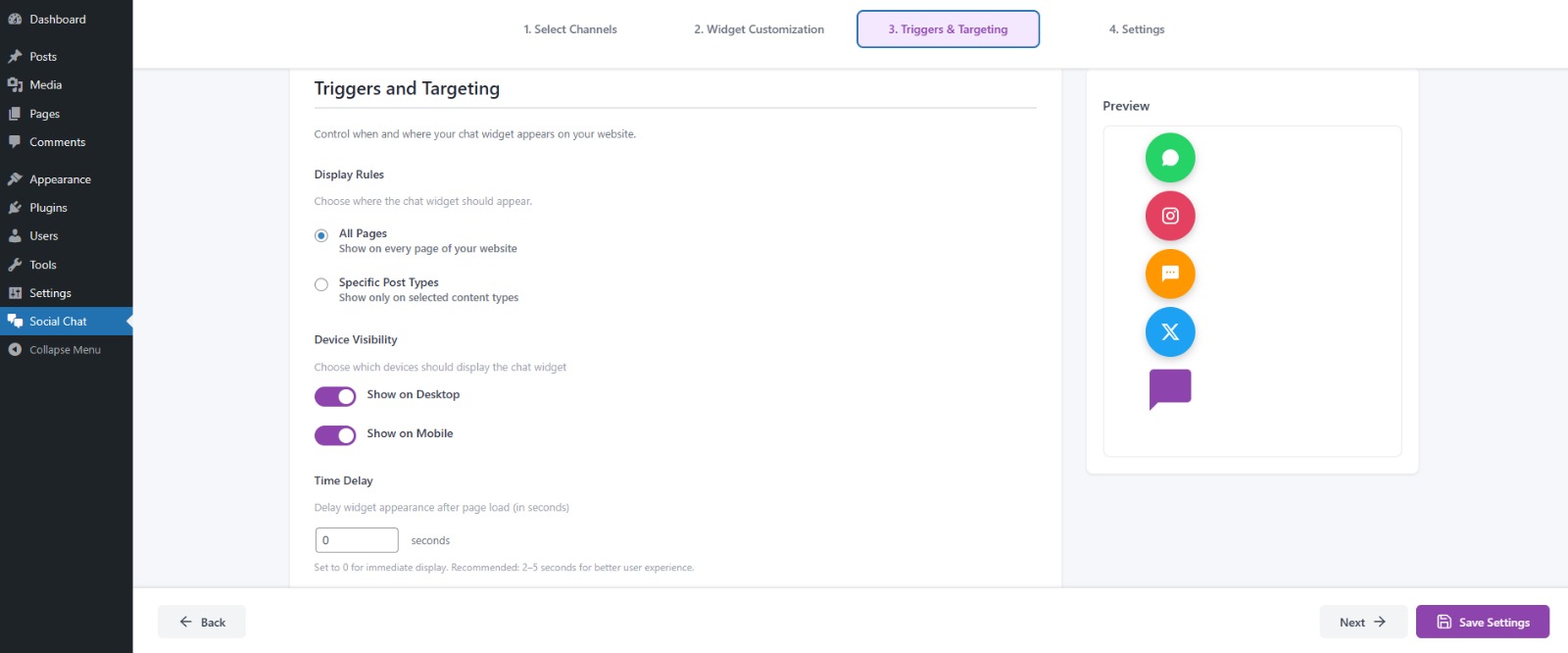
Task: Open Appearance in the admin sidebar
Action: tap(60, 179)
